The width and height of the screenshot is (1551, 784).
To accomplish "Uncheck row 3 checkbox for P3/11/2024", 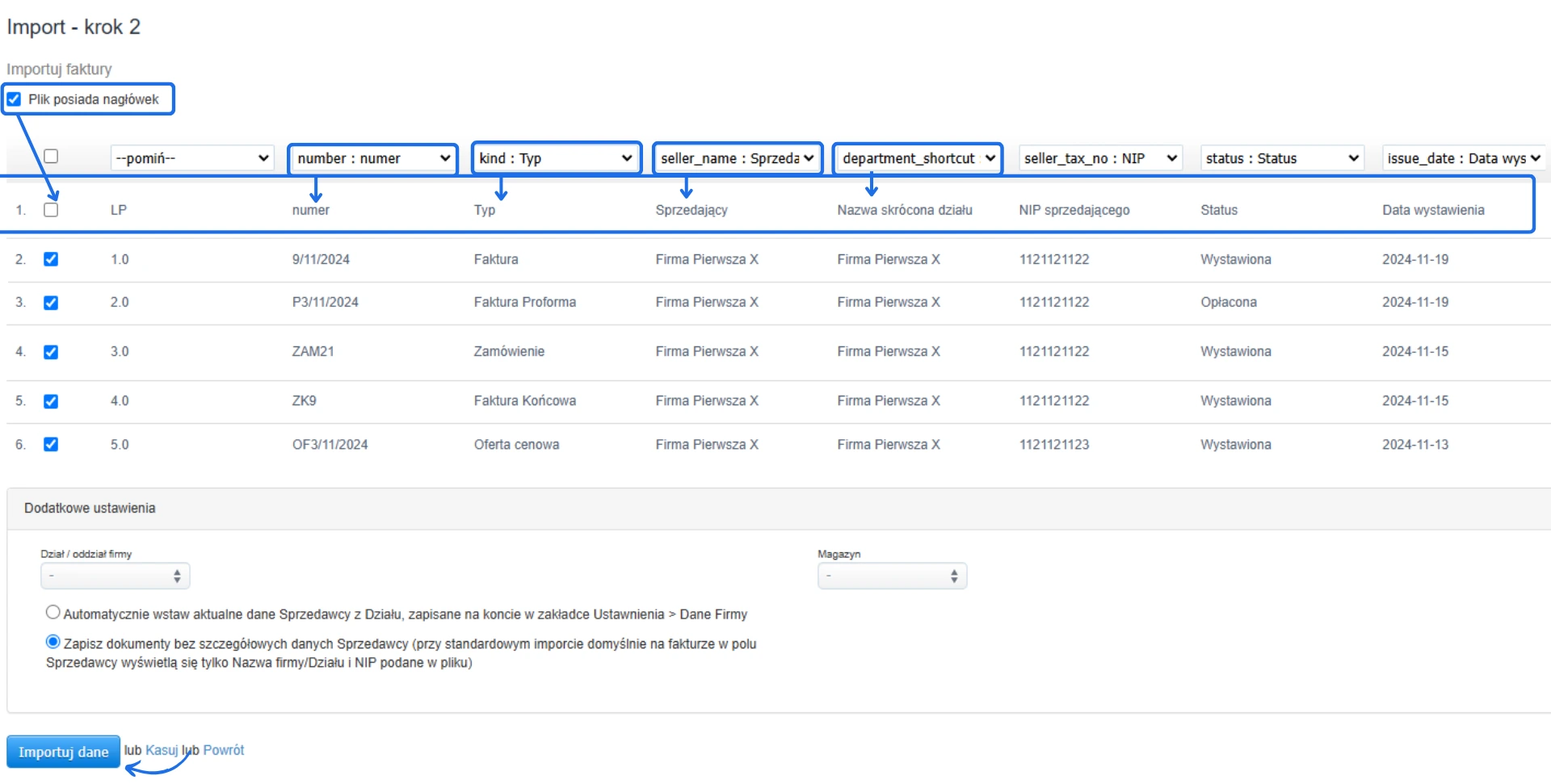I will point(51,303).
